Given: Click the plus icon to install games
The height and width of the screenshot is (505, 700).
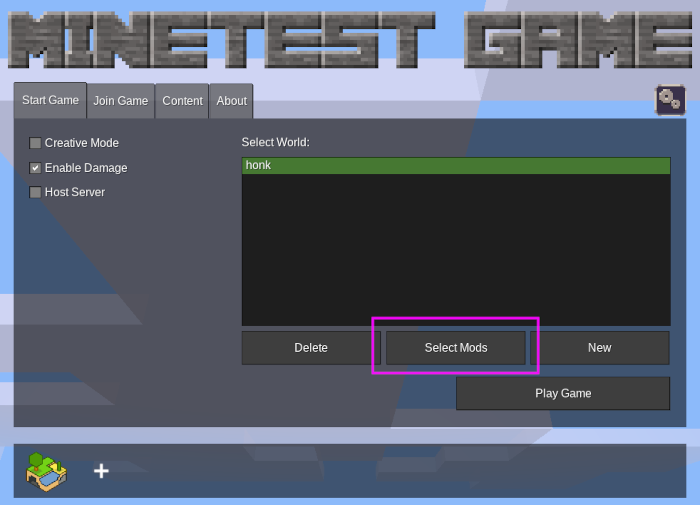Looking at the screenshot, I should pos(101,471).
